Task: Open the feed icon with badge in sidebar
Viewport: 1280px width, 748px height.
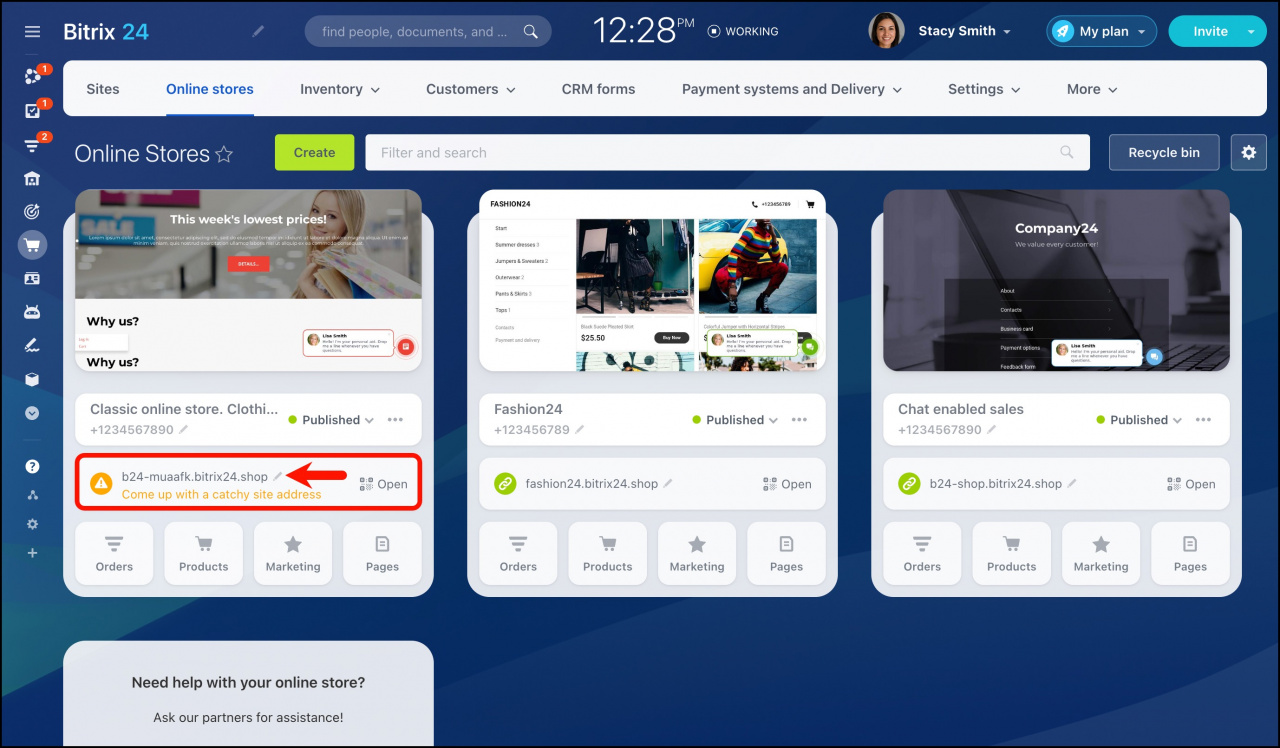Action: (x=32, y=76)
